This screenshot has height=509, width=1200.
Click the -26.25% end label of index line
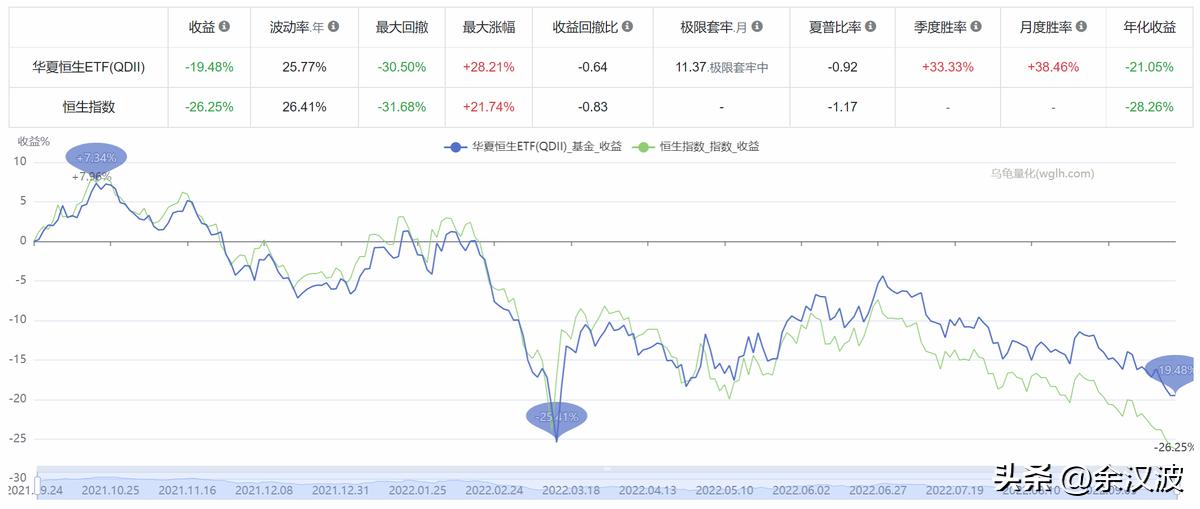[1174, 448]
